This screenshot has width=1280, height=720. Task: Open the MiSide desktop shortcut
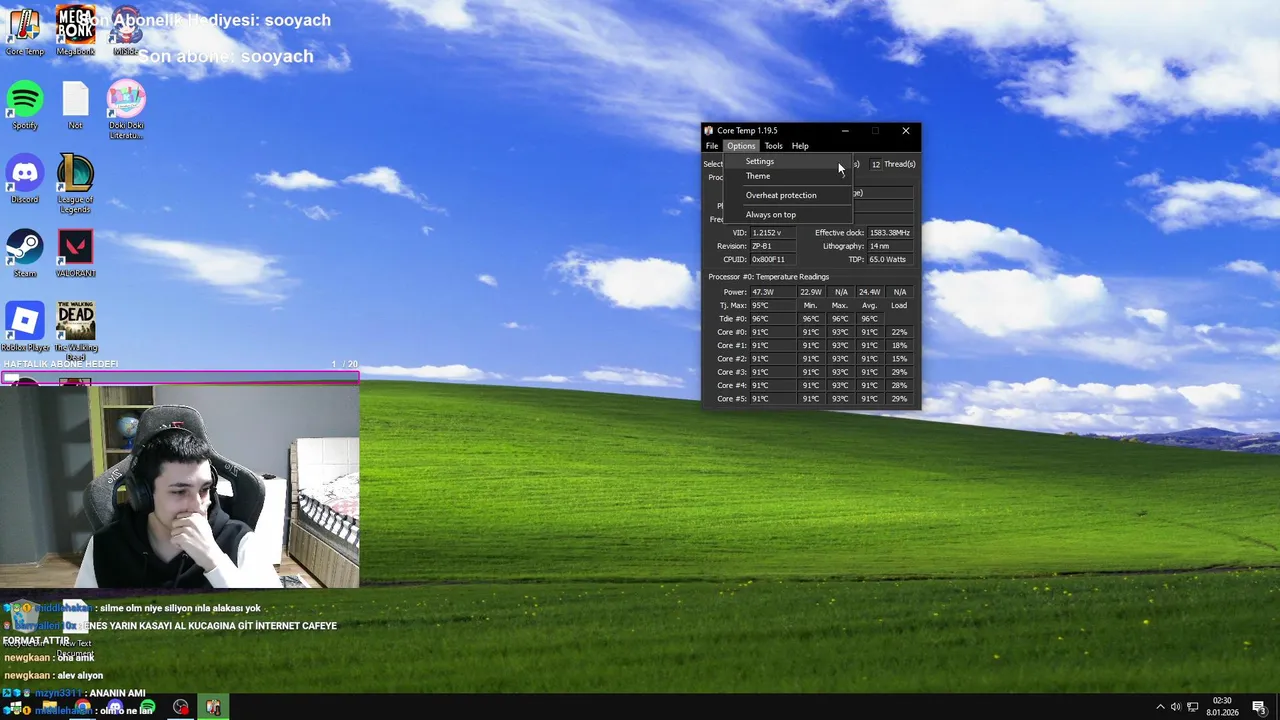tap(126, 31)
